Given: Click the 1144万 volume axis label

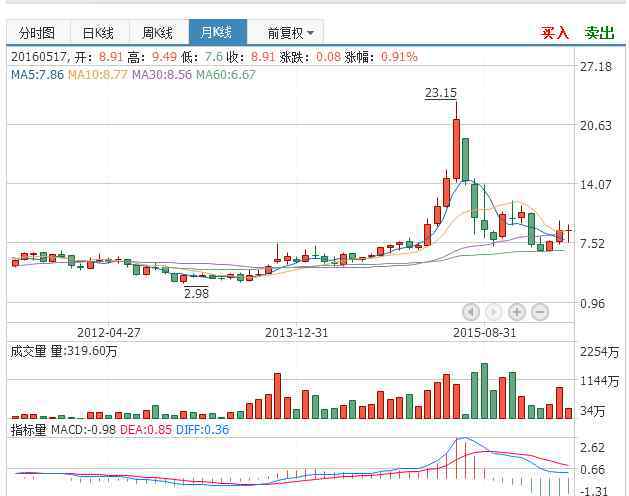Looking at the screenshot, I should point(599,381).
